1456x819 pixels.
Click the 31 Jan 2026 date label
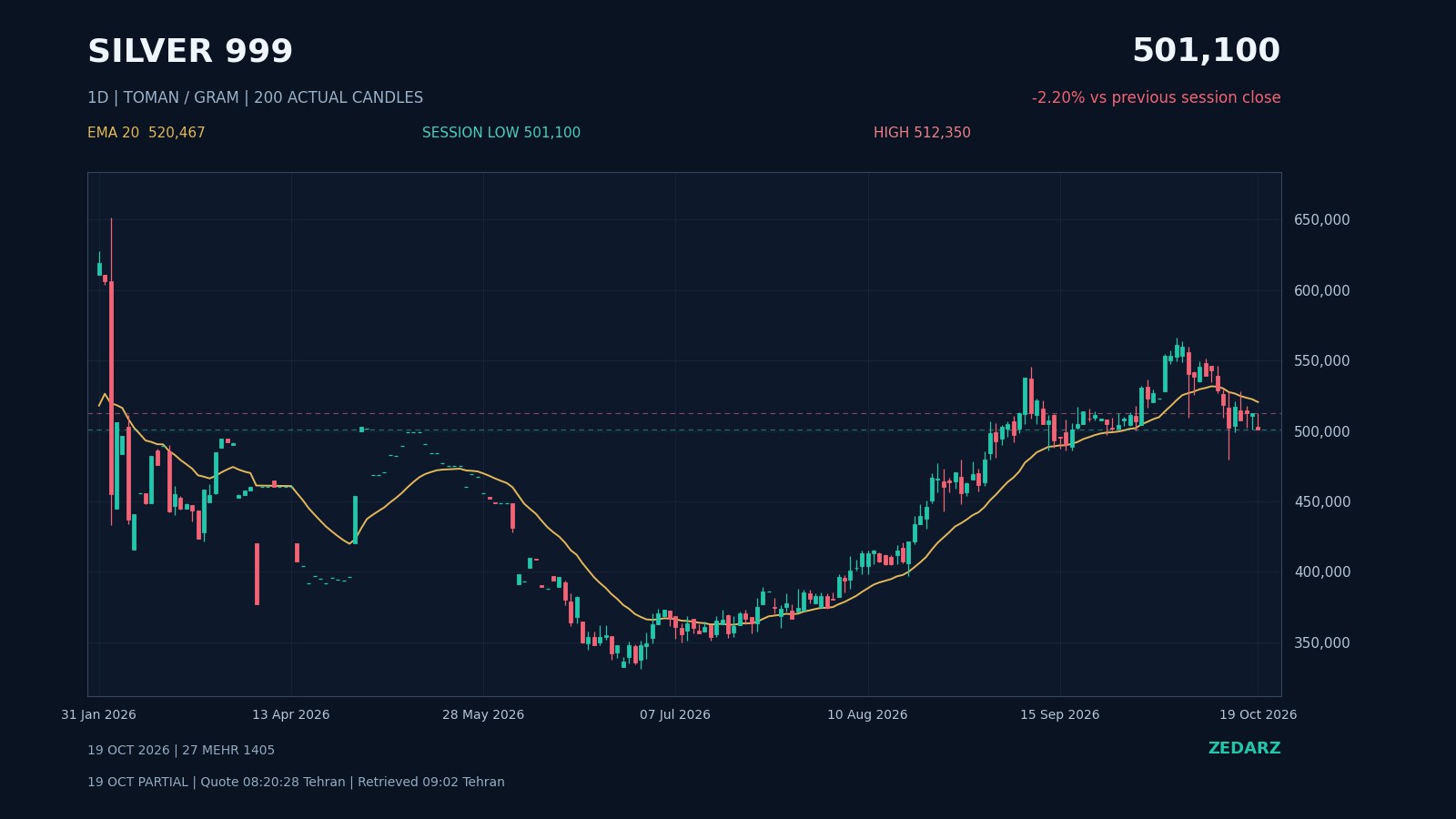(x=98, y=715)
